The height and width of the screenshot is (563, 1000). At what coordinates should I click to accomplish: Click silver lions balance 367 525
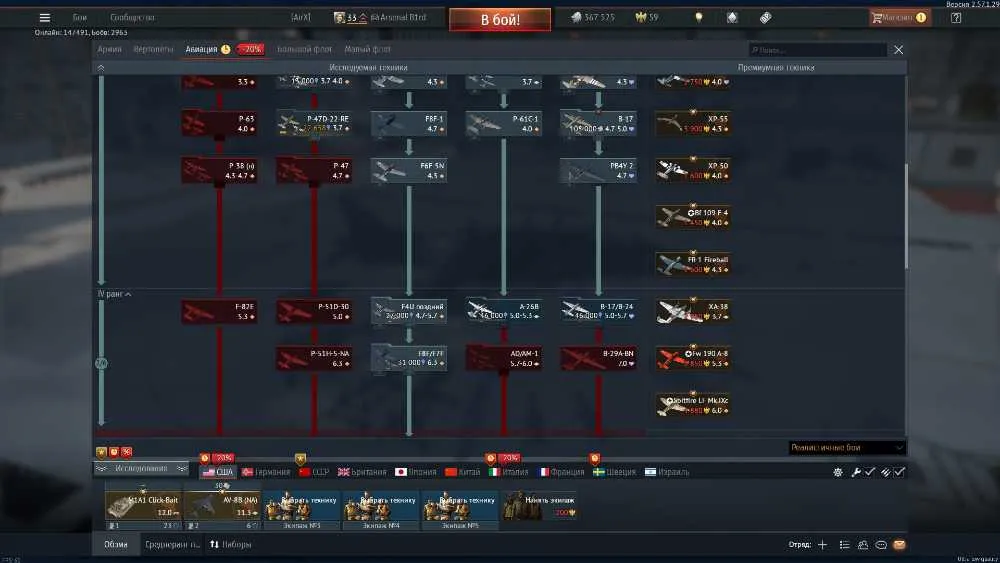592,17
